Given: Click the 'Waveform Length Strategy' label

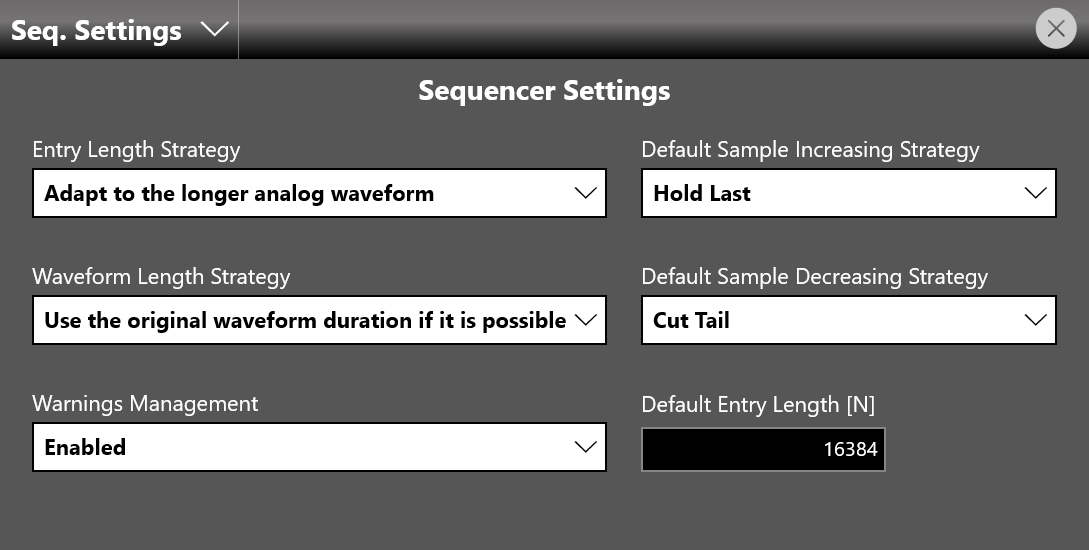Looking at the screenshot, I should click(x=161, y=277).
